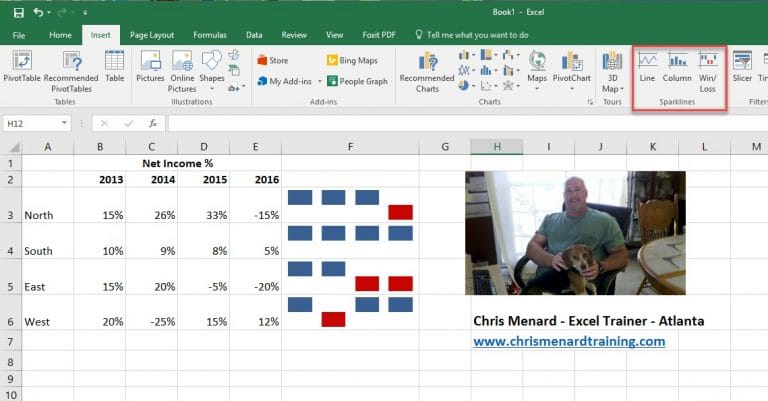This screenshot has height=401, width=768.
Task: Open Recommended Charts
Action: [x=427, y=71]
